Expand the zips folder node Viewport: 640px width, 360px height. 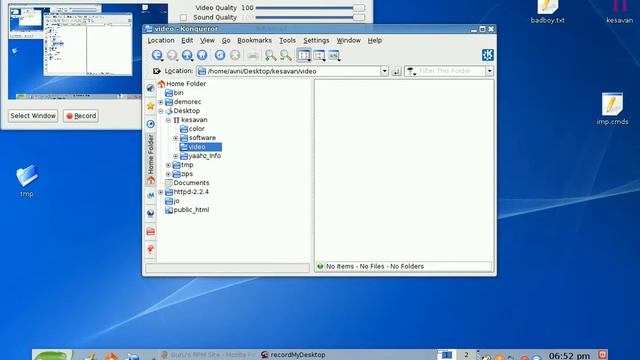pos(168,174)
